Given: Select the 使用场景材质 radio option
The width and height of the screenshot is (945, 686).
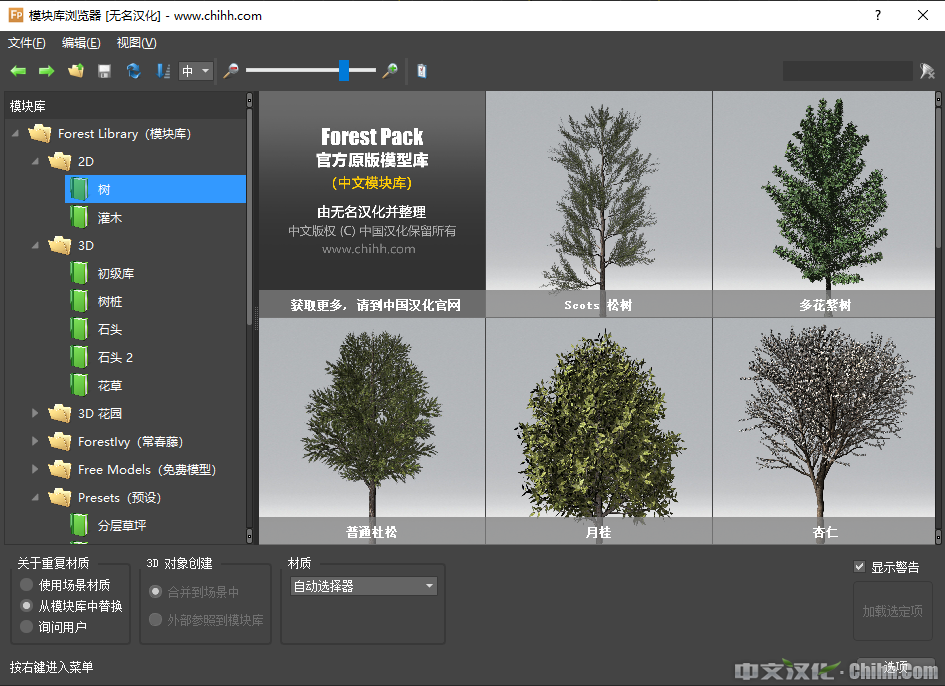Looking at the screenshot, I should coord(27,585).
